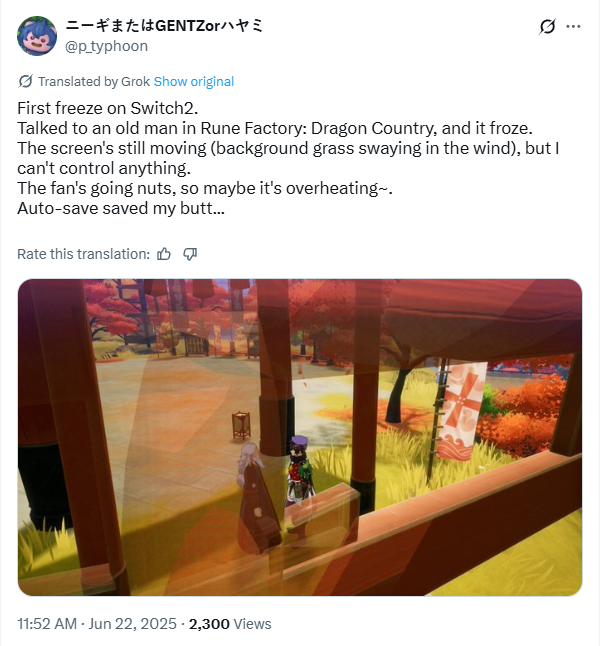Click the Auto-save saved my butt line
The image size is (603, 646).
click(121, 208)
